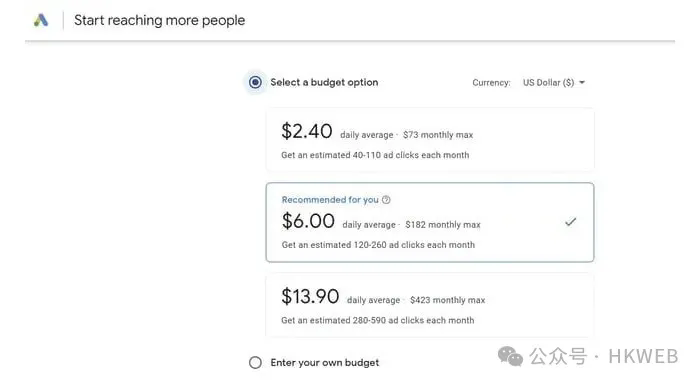Click the '$73 monthly max' text

pyautogui.click(x=438, y=135)
